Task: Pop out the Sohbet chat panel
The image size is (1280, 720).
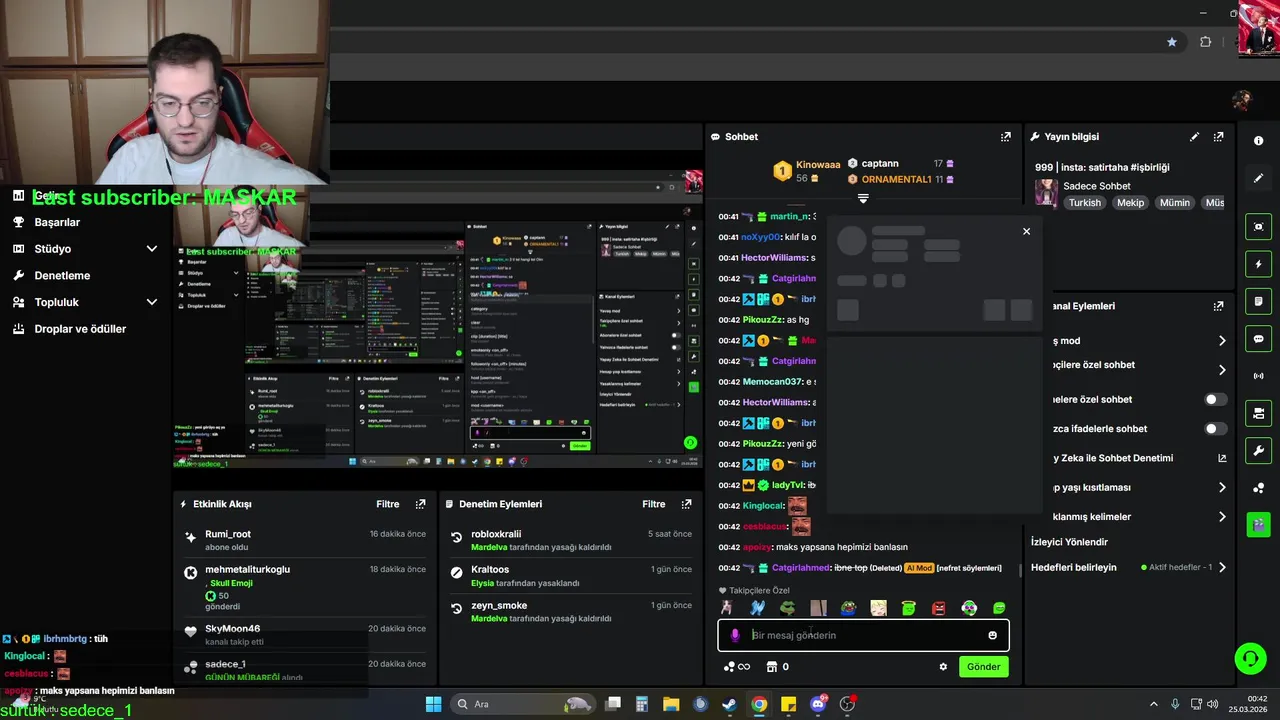Action: [x=1005, y=137]
